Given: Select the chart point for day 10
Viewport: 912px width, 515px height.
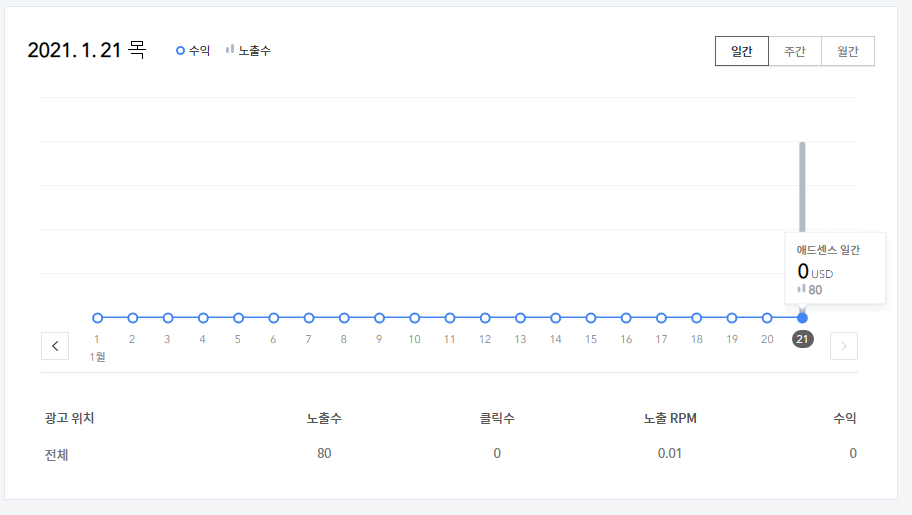Looking at the screenshot, I should click(x=415, y=318).
